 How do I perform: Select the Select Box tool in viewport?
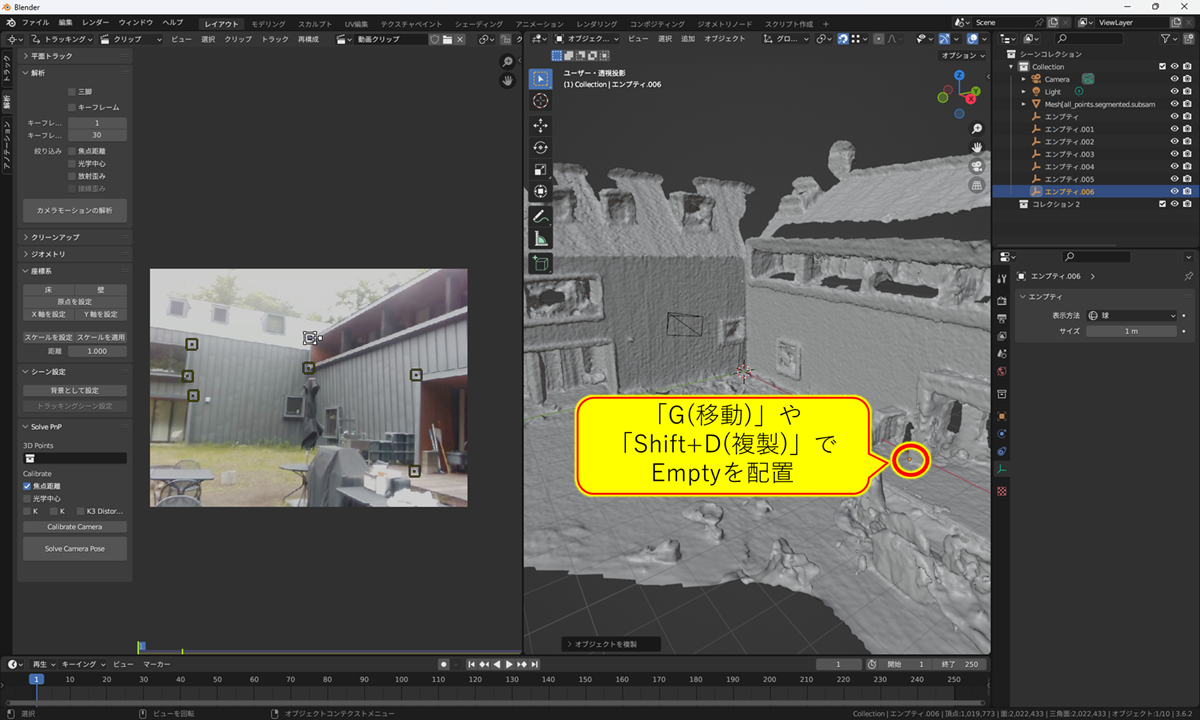tap(540, 78)
